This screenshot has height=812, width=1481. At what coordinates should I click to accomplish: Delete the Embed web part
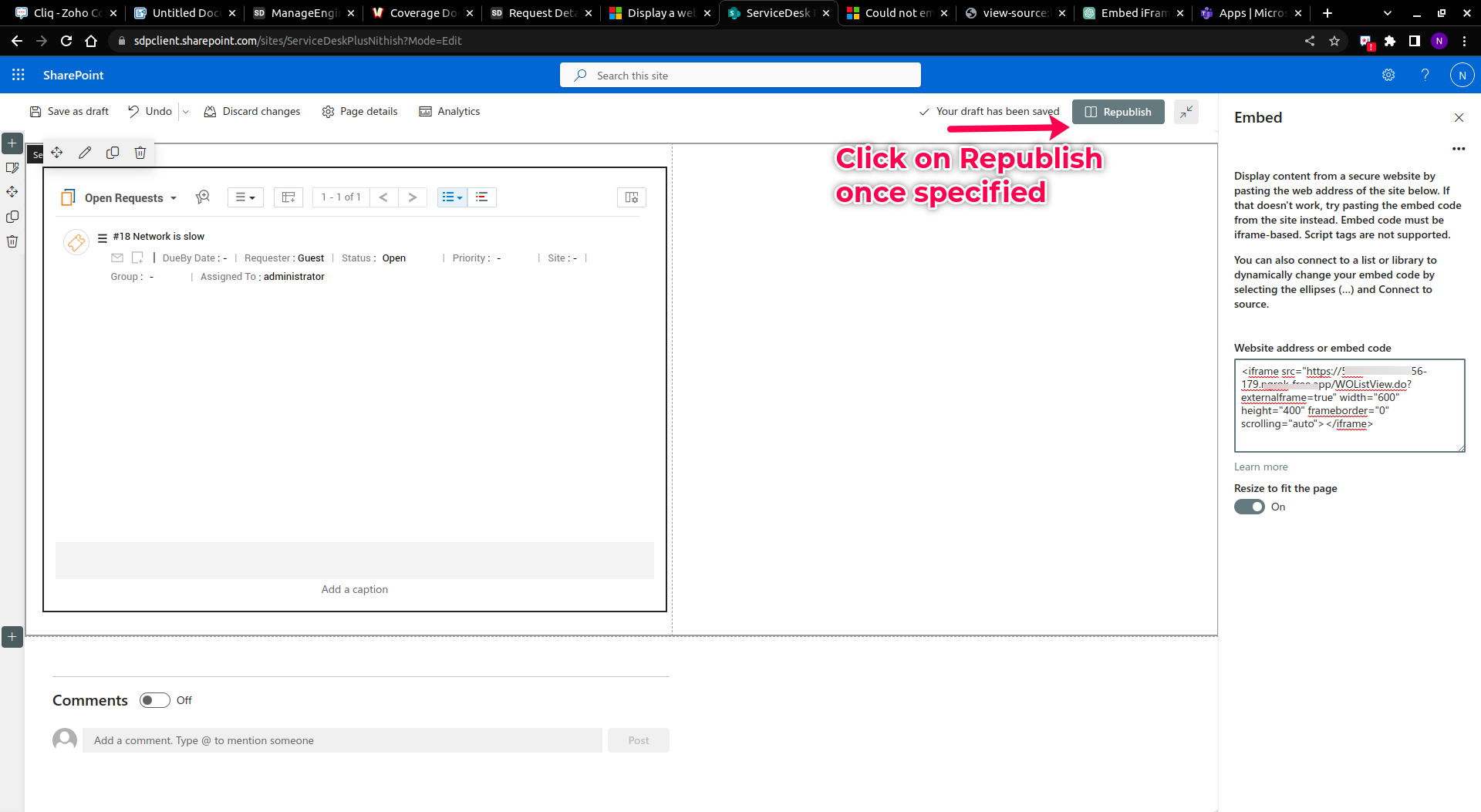click(x=140, y=153)
